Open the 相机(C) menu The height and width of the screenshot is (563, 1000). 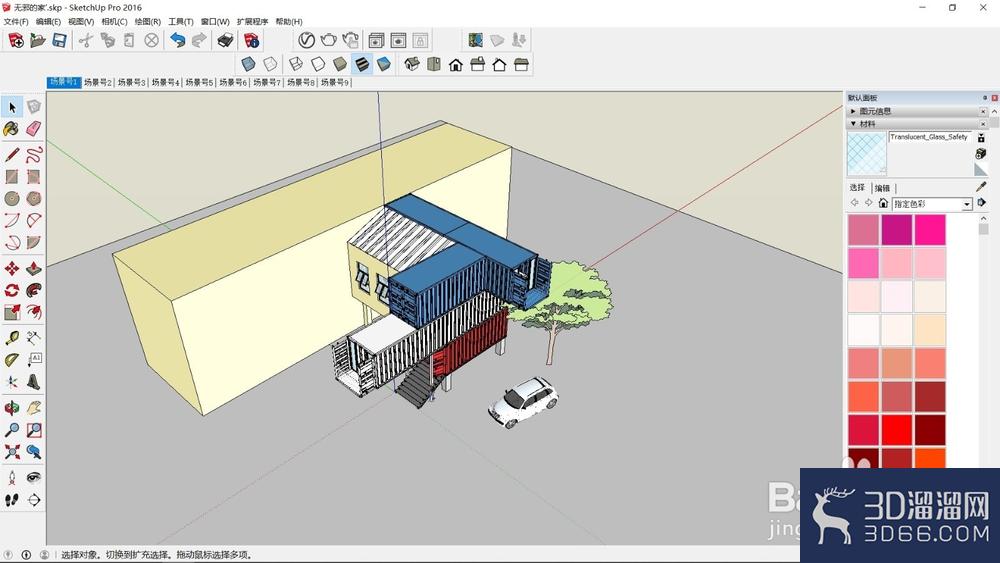(114, 21)
